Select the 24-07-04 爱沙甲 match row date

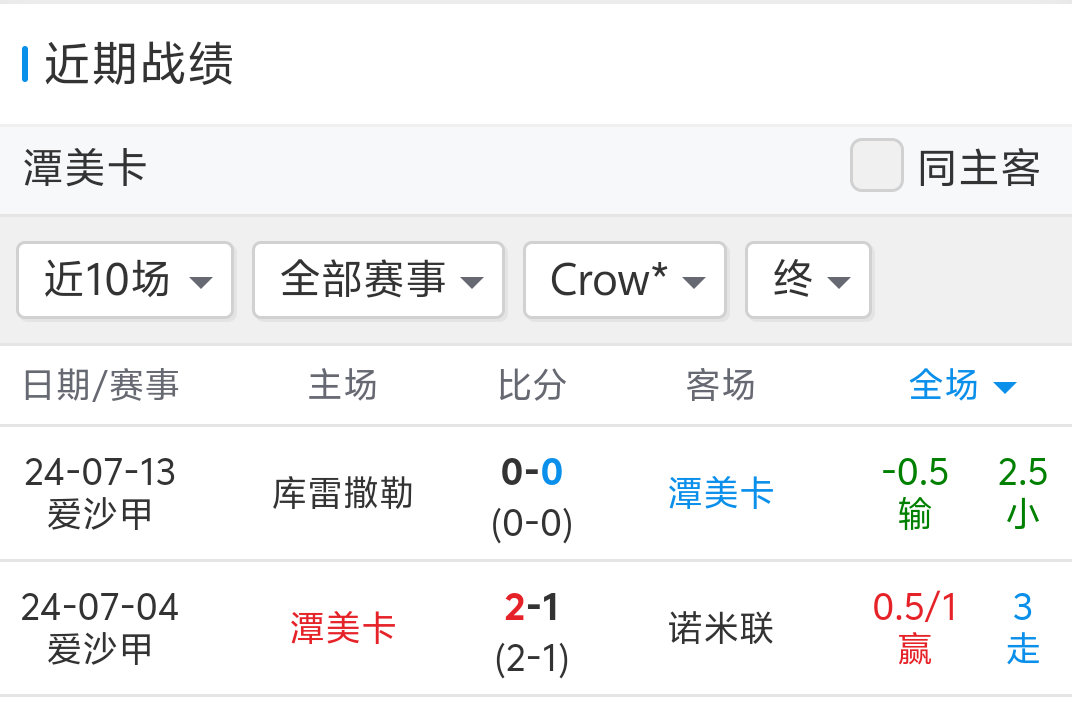click(100, 629)
